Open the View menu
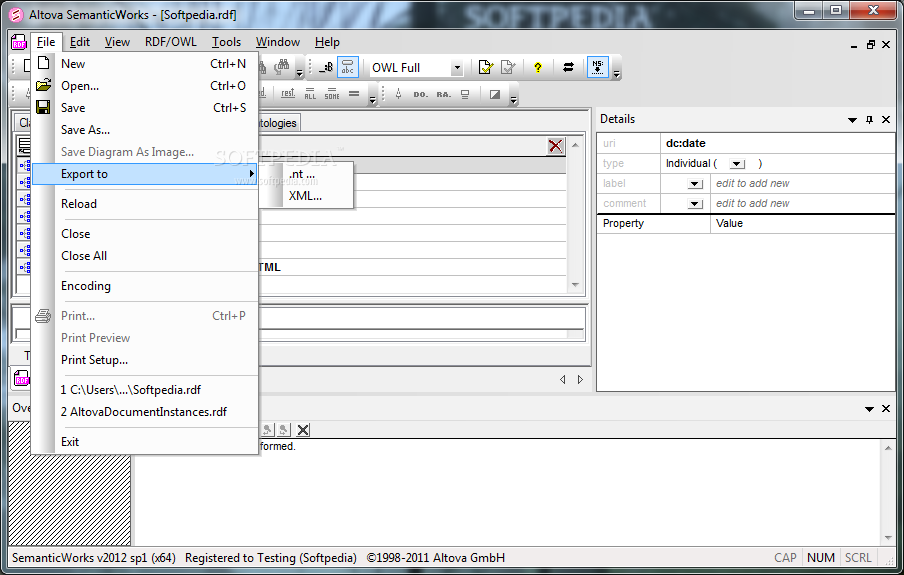Screen dimensions: 904x575 click(x=117, y=42)
